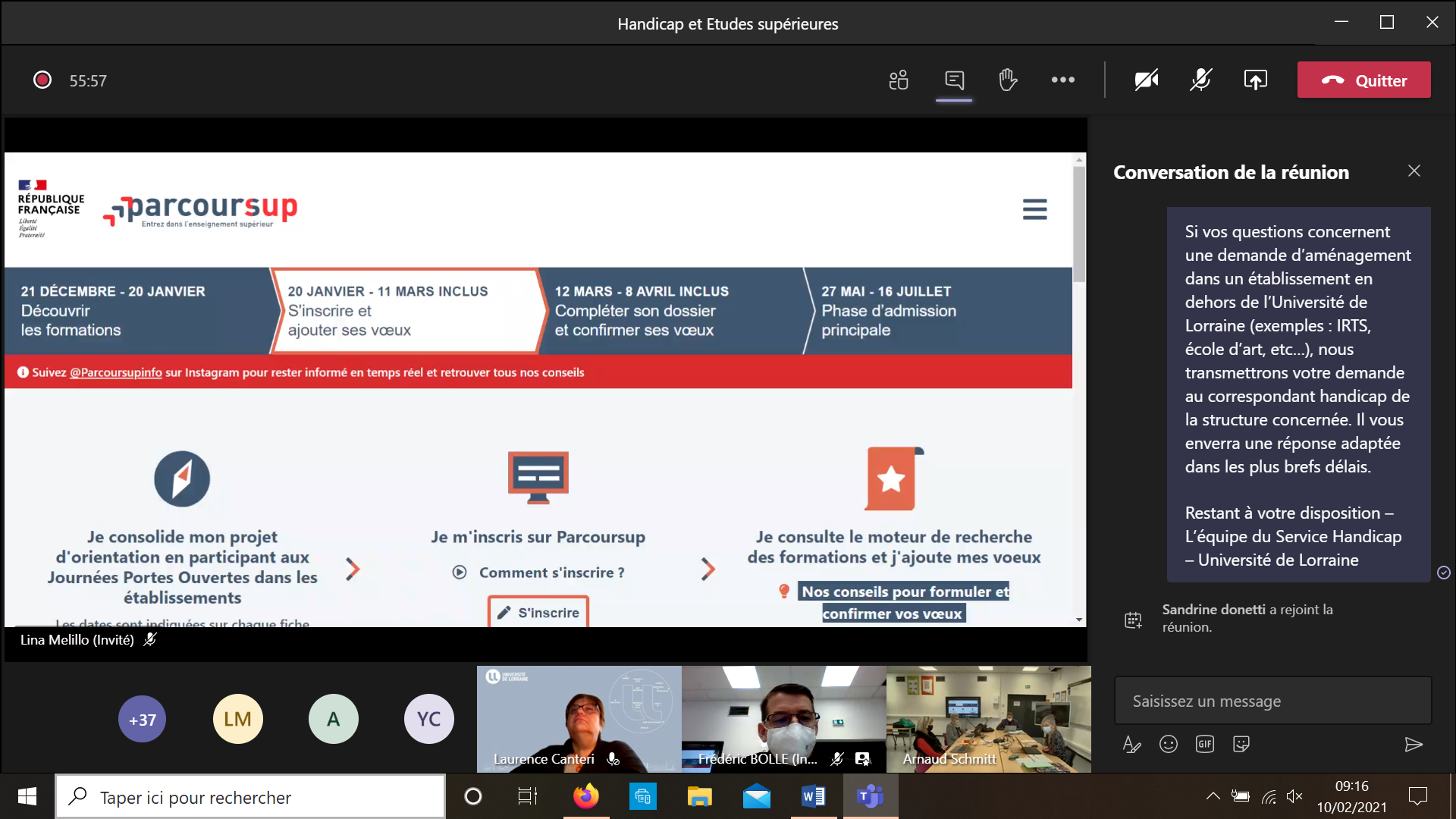Close the meeting conversation pane
This screenshot has width=1456, height=819.
click(1414, 171)
